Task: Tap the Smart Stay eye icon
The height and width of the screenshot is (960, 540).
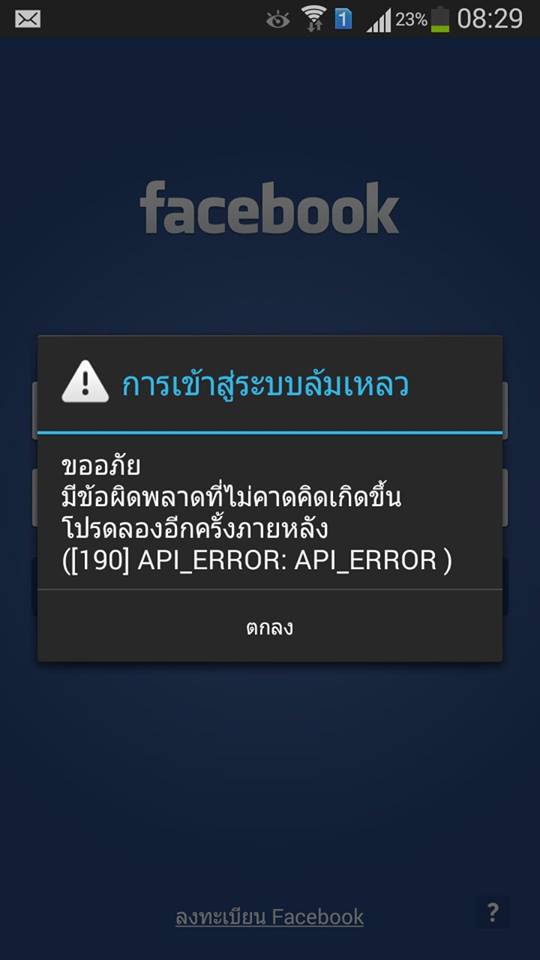Action: click(278, 20)
